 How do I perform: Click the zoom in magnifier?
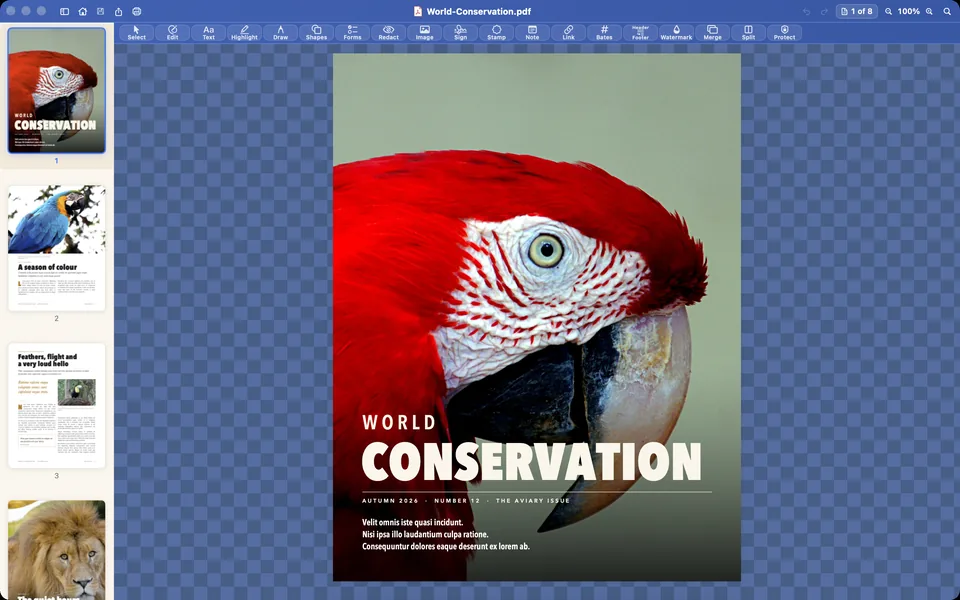(x=929, y=11)
